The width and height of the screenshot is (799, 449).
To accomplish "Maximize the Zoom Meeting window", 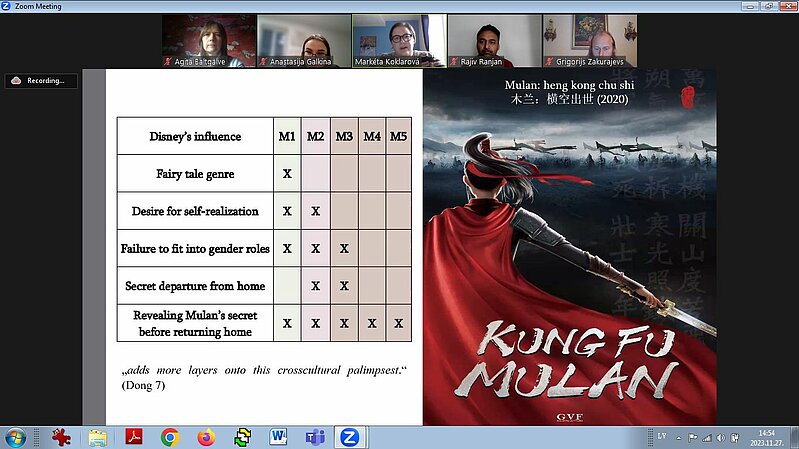I will [768, 6].
